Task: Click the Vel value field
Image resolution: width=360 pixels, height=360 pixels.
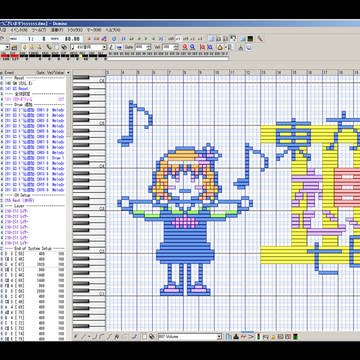Action: pyautogui.click(x=169, y=47)
